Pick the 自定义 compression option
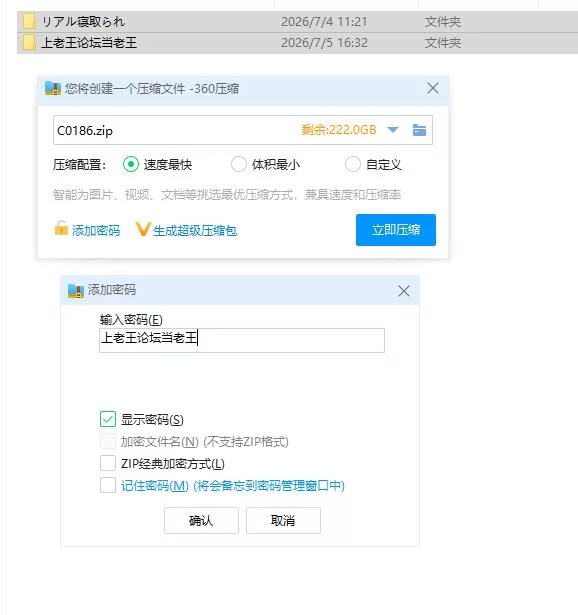This screenshot has width=578, height=615. (x=353, y=164)
